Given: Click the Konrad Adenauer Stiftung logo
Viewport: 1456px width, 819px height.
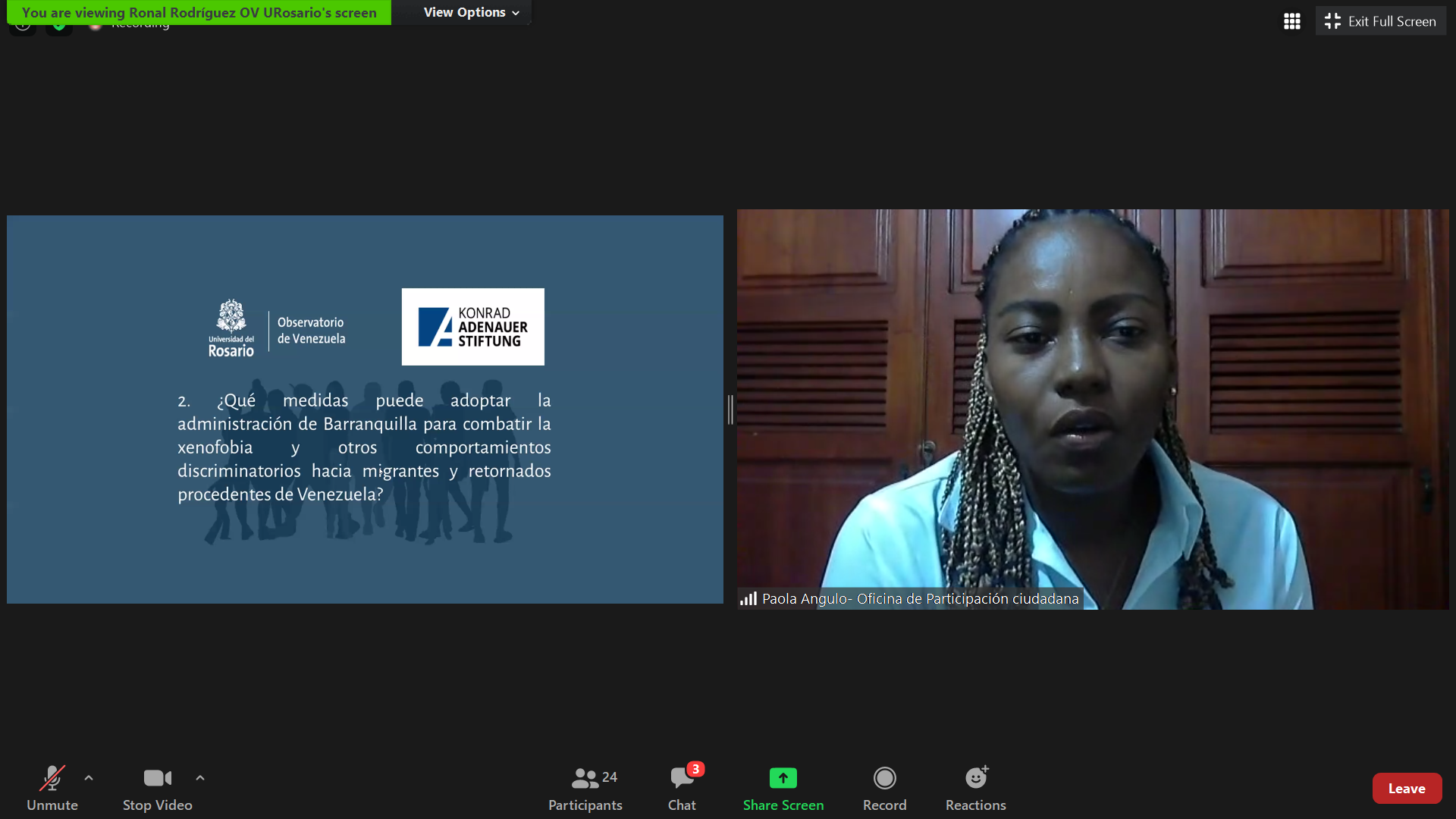Looking at the screenshot, I should [x=472, y=327].
